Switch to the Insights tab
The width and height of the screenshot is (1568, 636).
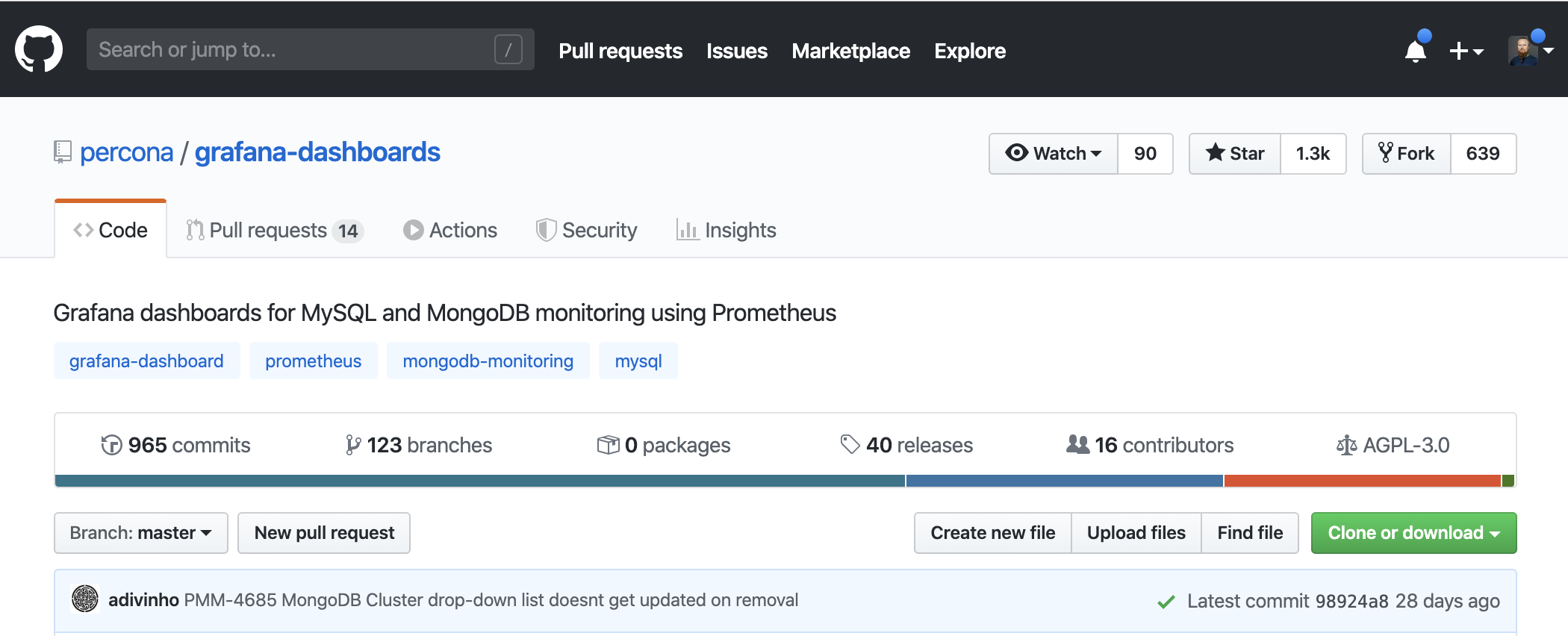pos(727,230)
